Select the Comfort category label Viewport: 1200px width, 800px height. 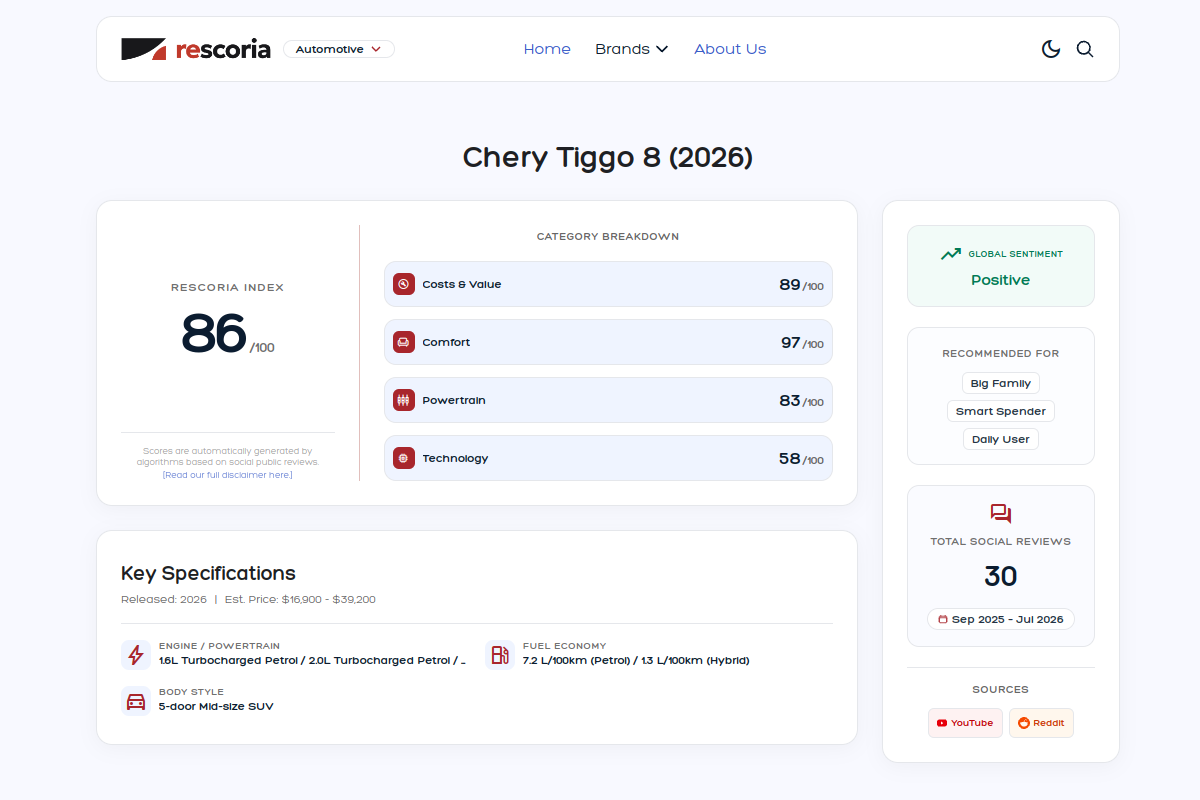tap(446, 342)
